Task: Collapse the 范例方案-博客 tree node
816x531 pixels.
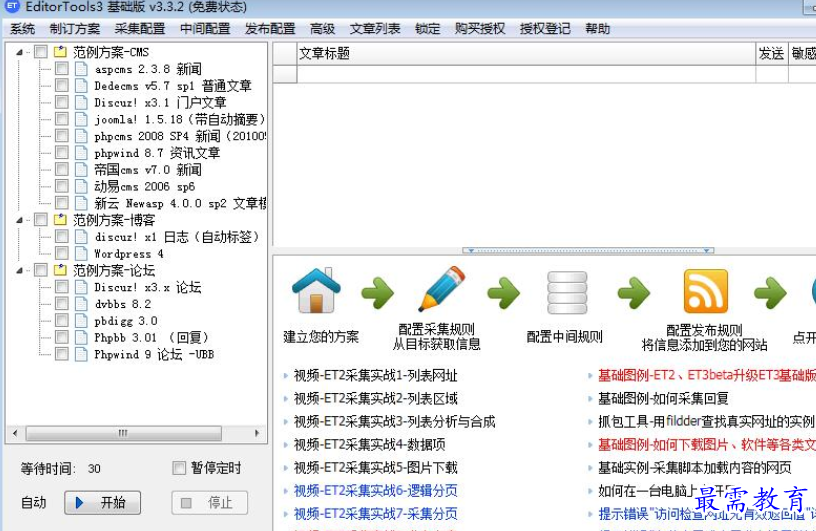Action: 19,220
